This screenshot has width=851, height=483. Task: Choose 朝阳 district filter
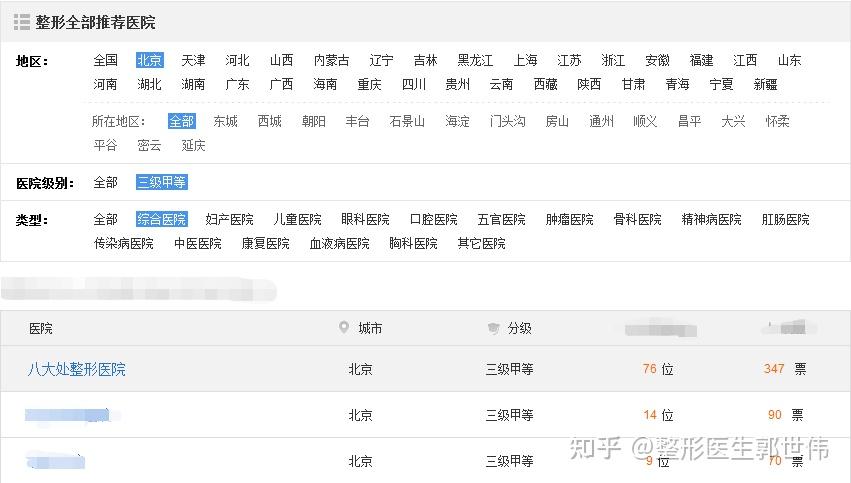click(314, 122)
